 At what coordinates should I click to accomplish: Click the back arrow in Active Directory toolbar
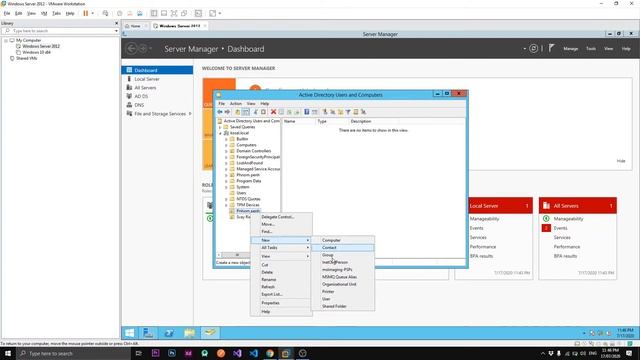click(220, 112)
